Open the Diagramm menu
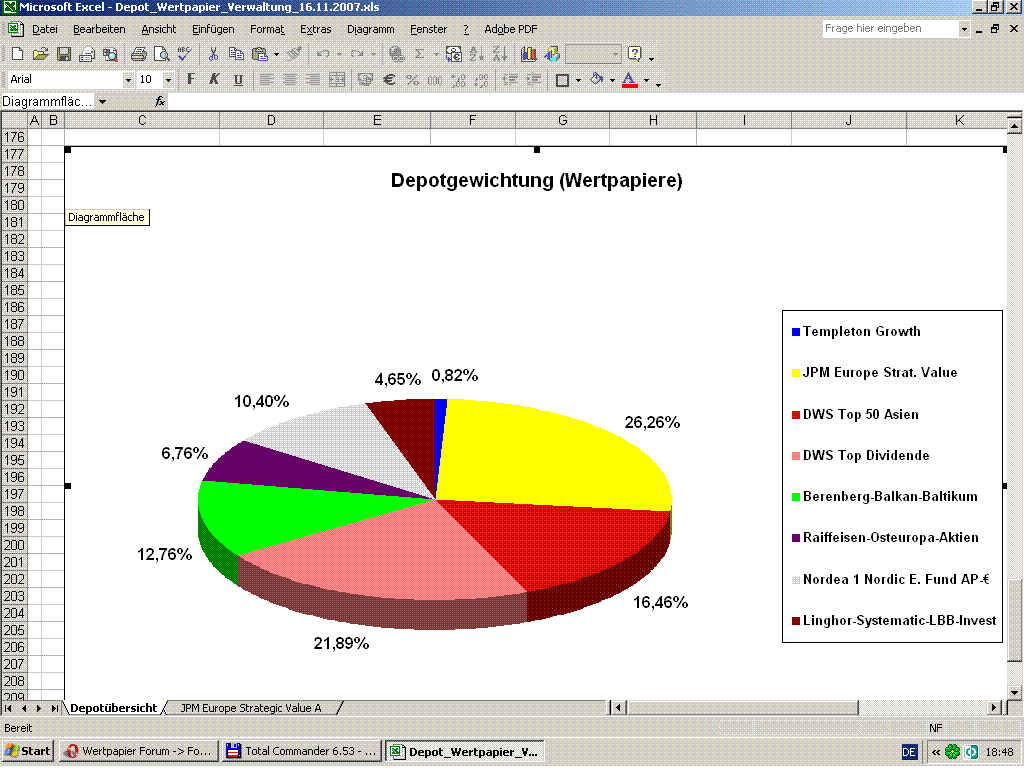 [370, 29]
